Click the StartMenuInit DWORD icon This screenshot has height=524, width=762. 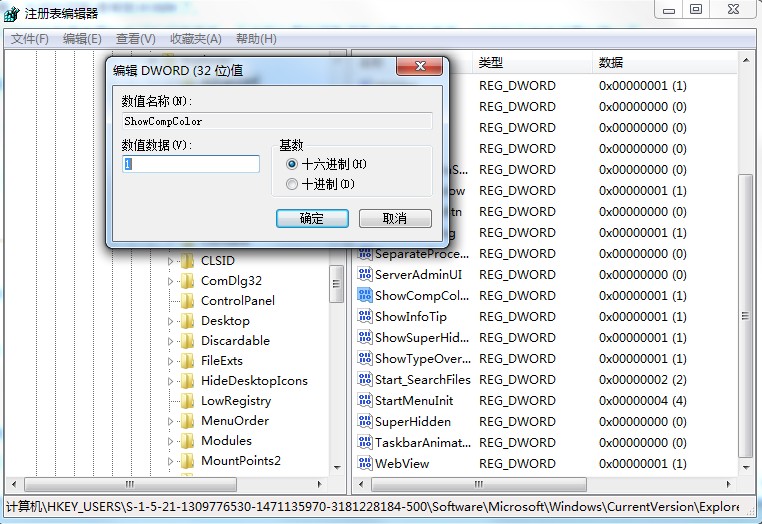click(364, 401)
